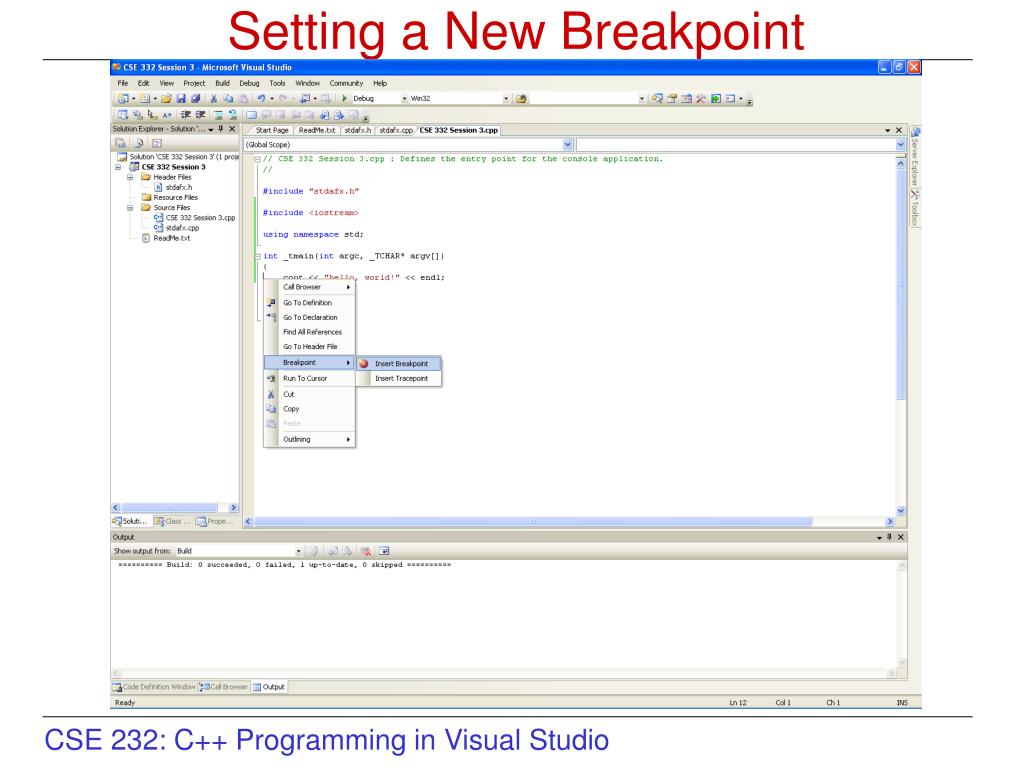
Task: Open the Toolbox side tab
Action: (915, 209)
